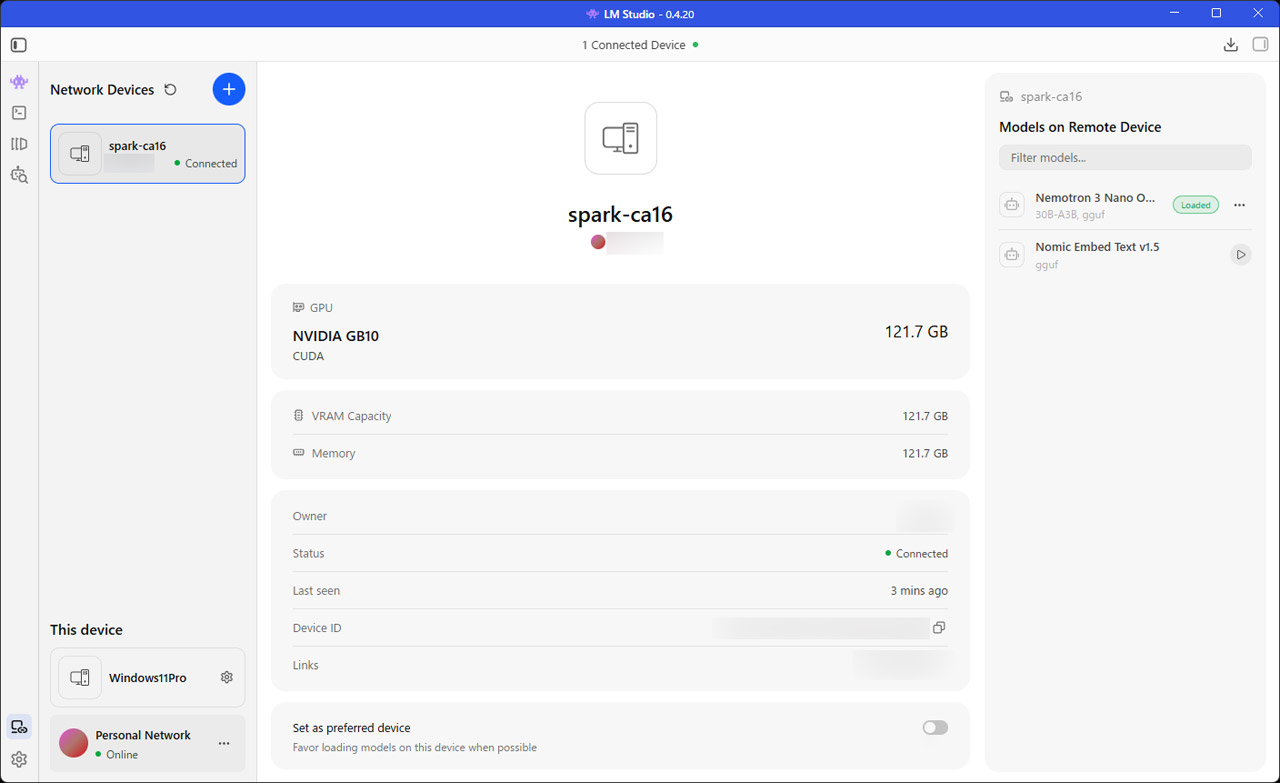Viewport: 1280px width, 783px height.
Task: Click the NVIDIA GB10 GPU name
Action: (x=336, y=336)
